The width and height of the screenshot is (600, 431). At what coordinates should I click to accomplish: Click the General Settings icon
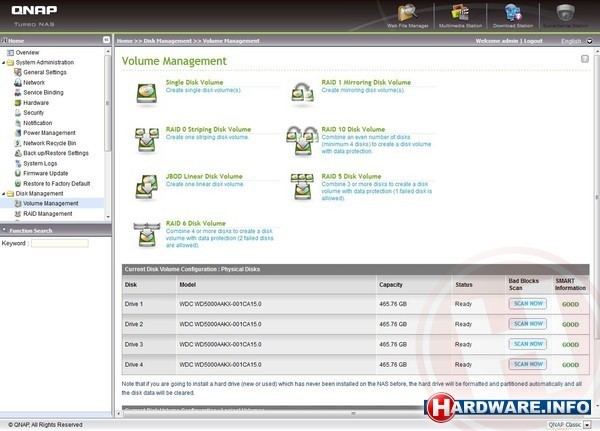coord(18,72)
